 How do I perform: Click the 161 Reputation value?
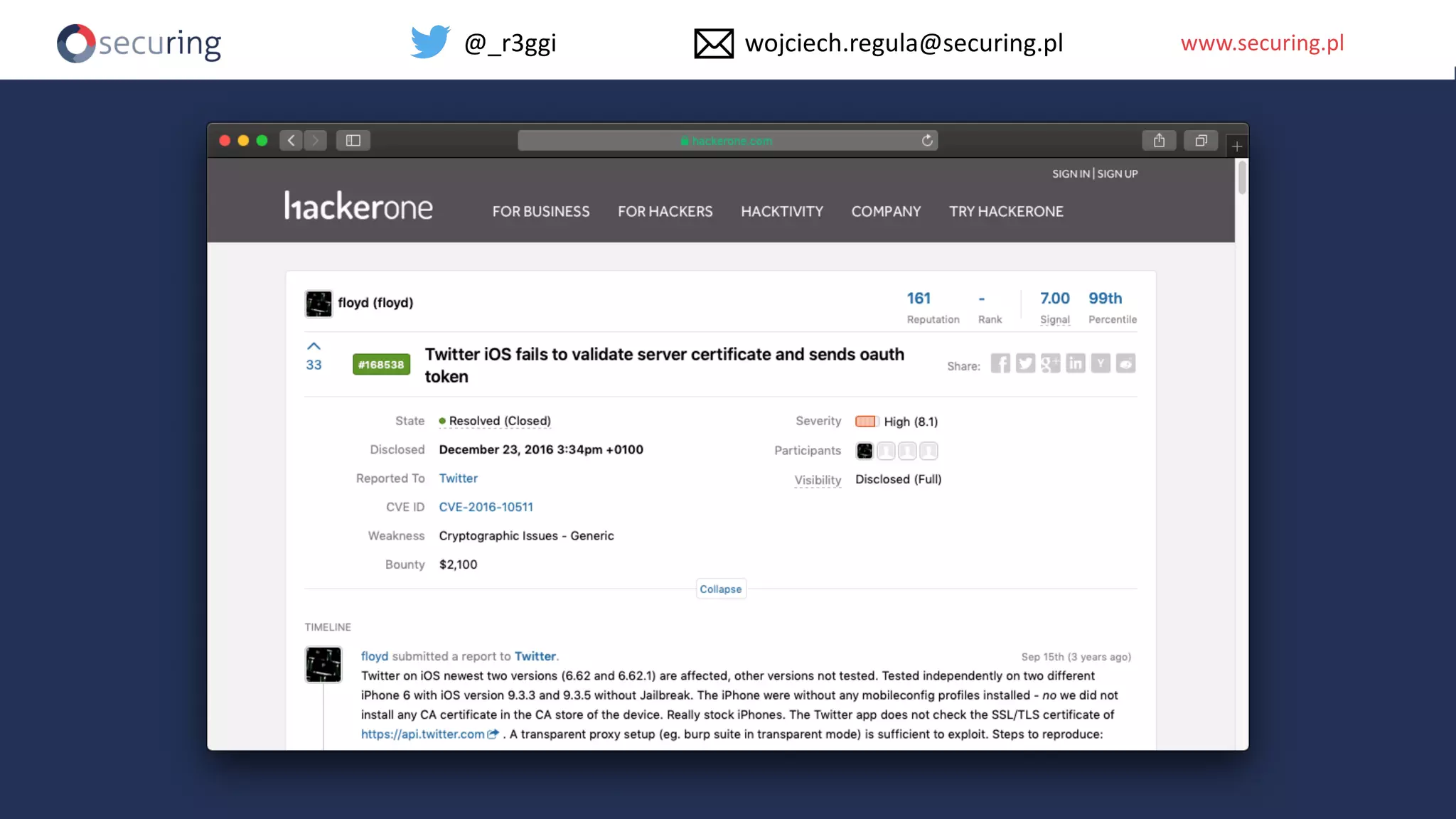coord(919,299)
